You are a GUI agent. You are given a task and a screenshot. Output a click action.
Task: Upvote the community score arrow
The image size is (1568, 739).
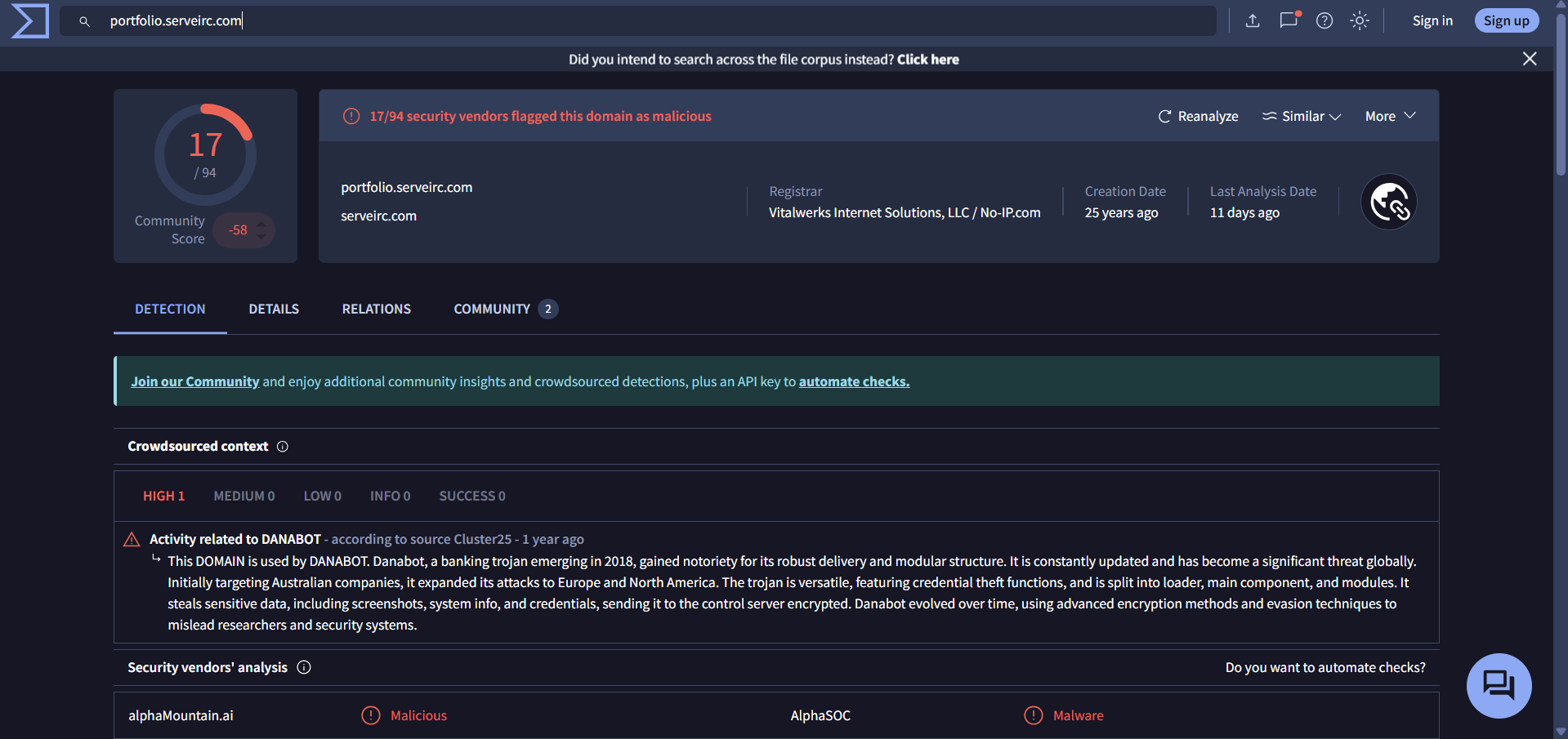tap(261, 224)
